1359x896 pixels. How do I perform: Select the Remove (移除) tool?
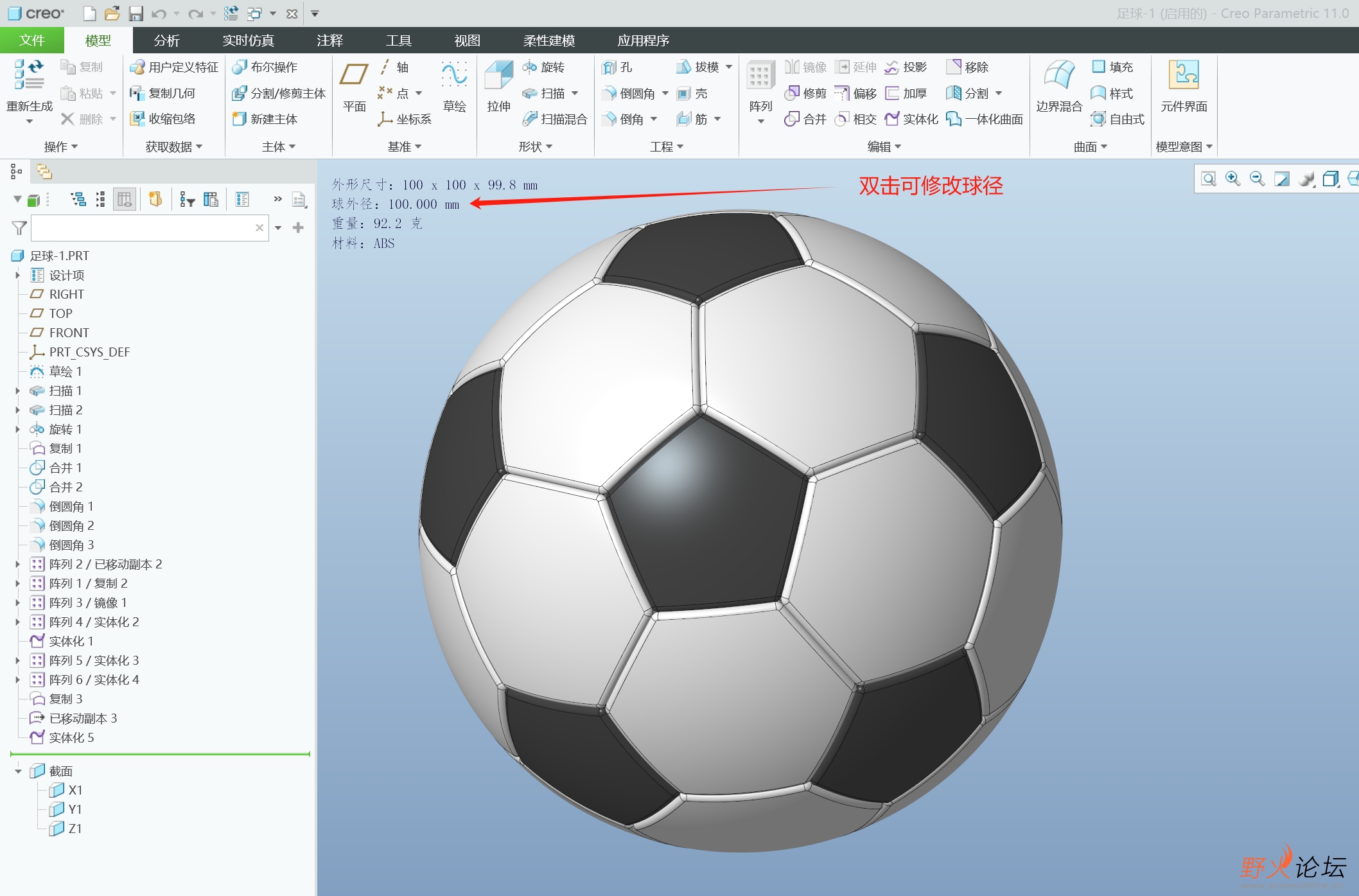(x=967, y=67)
